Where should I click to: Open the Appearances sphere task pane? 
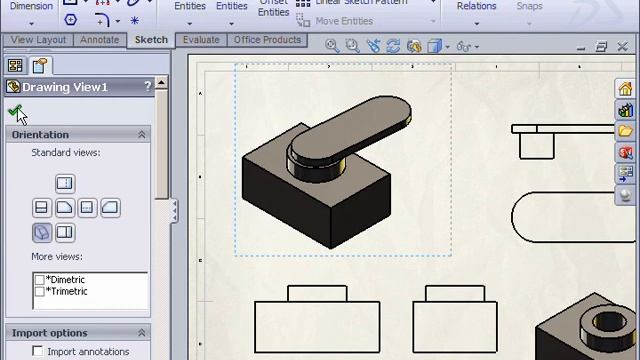(x=625, y=195)
